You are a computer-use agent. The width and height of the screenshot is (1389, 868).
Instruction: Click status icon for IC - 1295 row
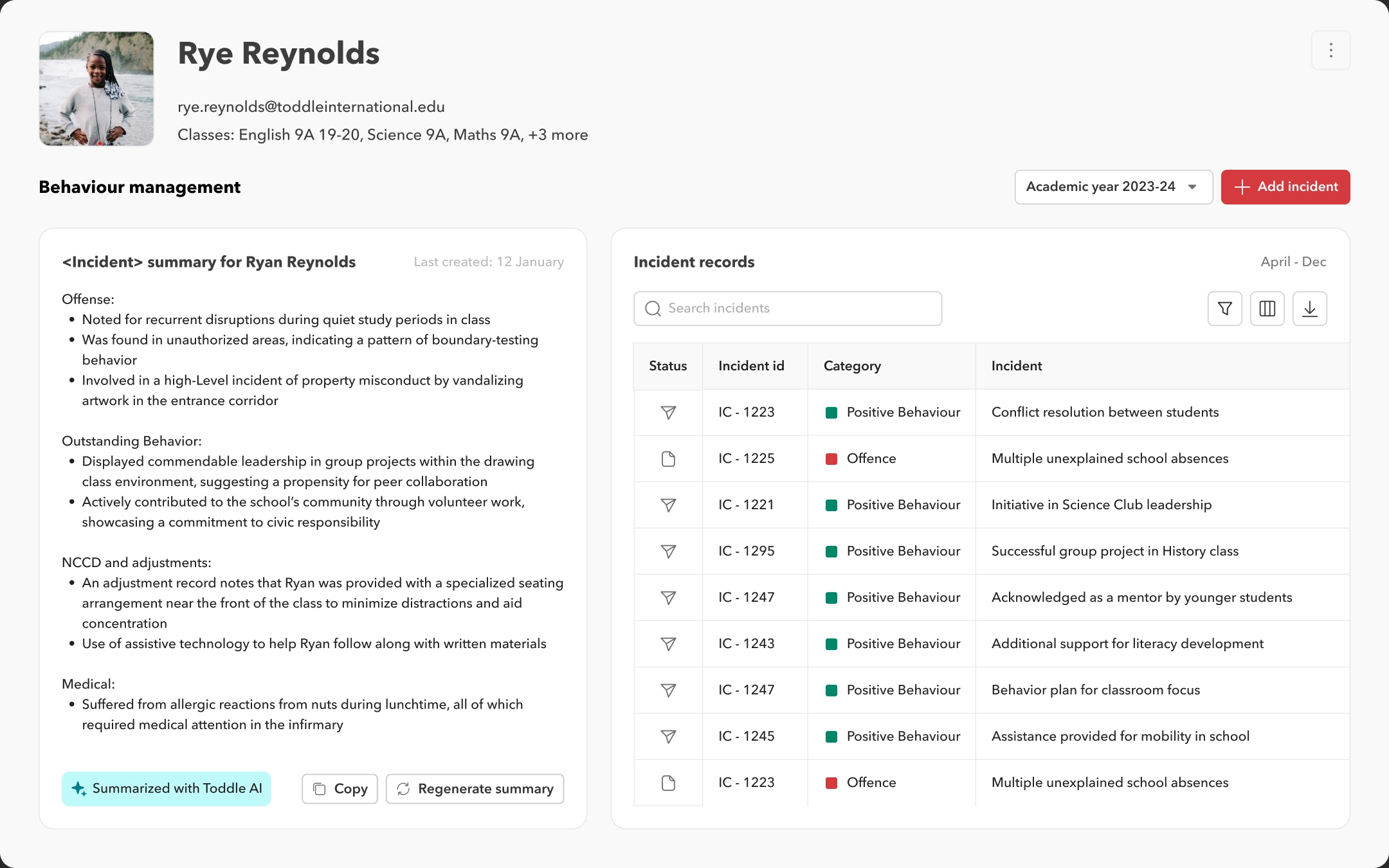[668, 552]
